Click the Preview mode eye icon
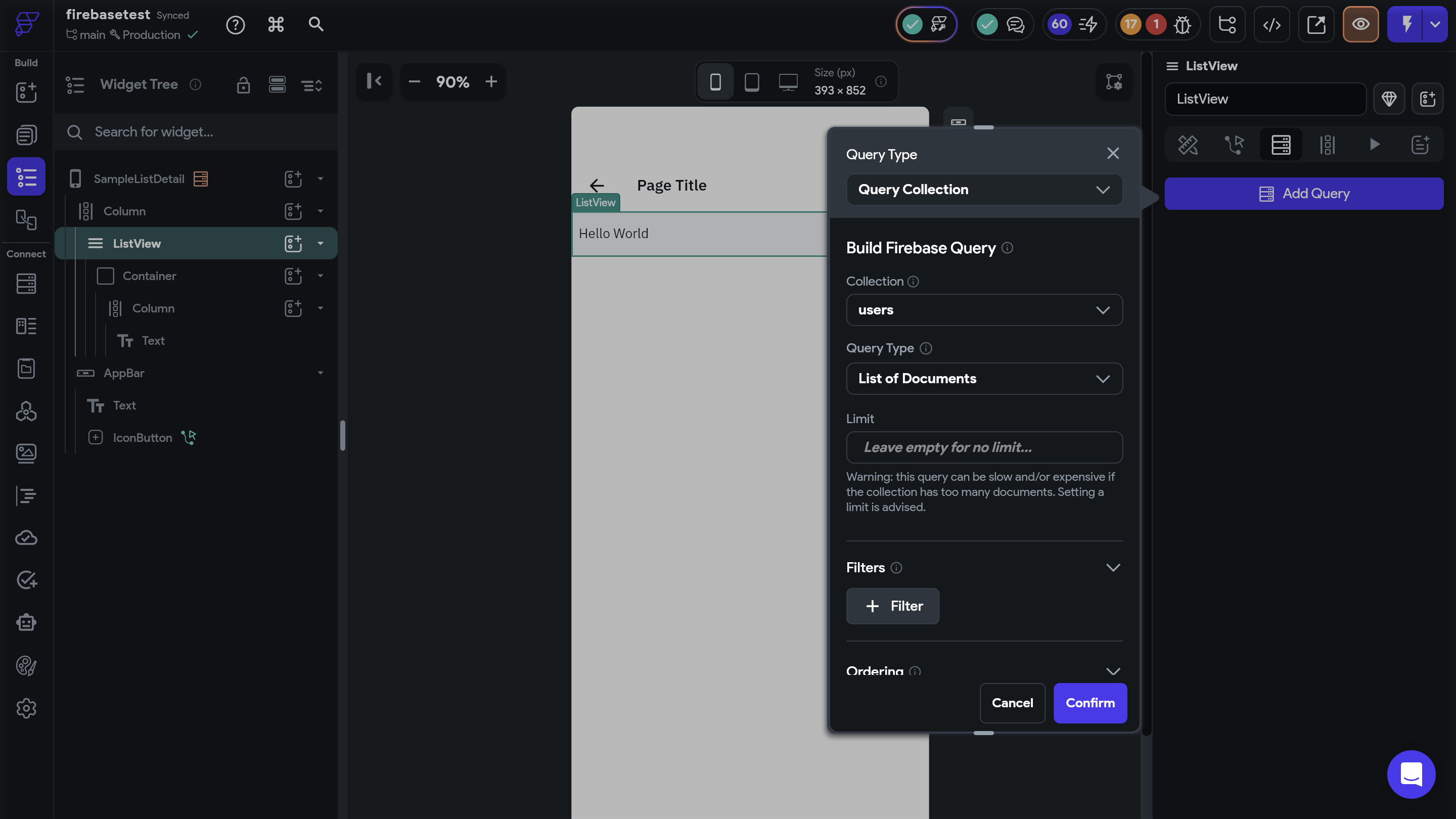The width and height of the screenshot is (1456, 819). click(x=1360, y=24)
